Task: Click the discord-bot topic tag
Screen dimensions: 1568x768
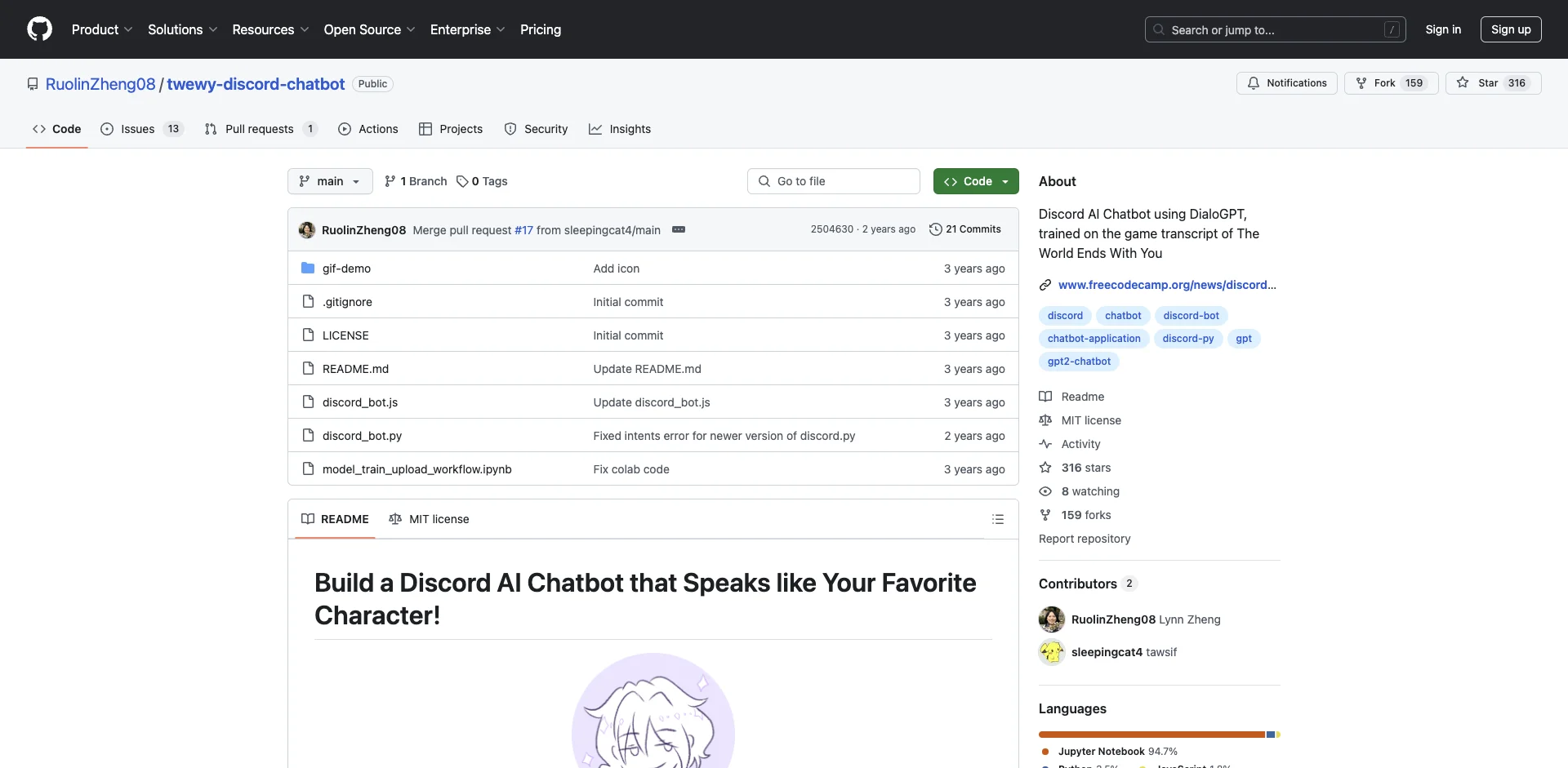Action: tap(1191, 316)
